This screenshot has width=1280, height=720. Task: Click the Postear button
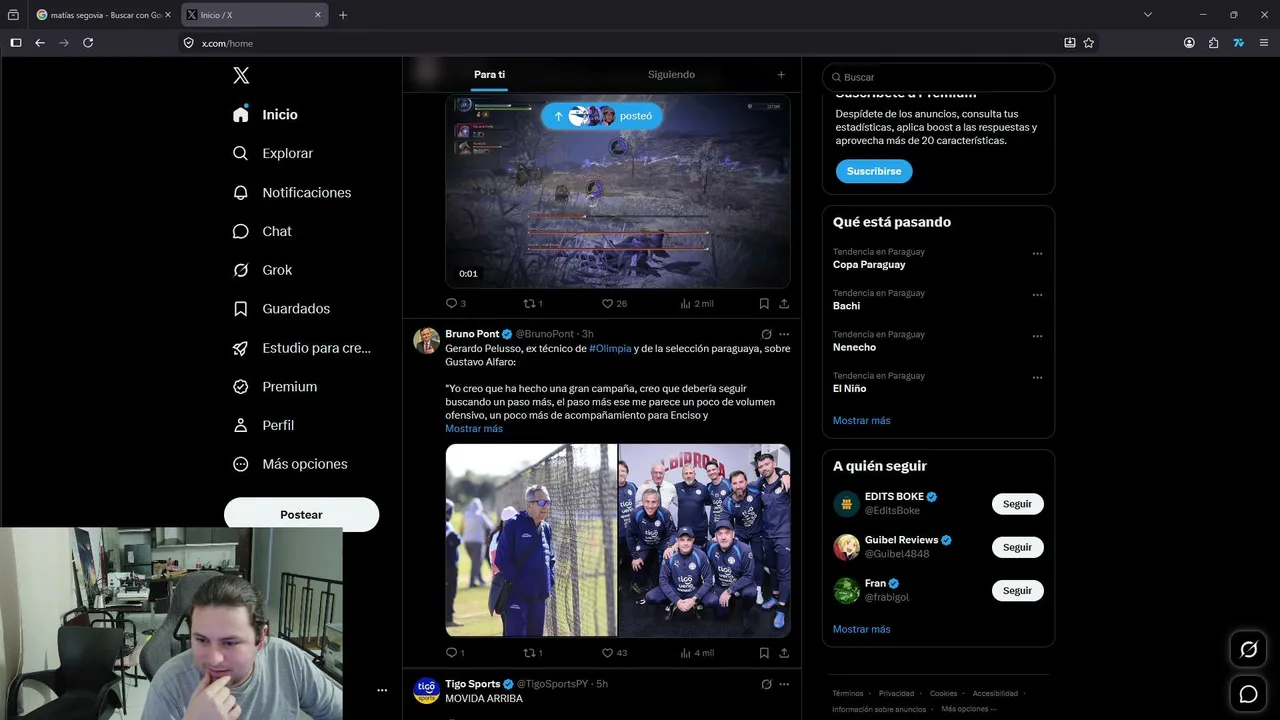301,514
